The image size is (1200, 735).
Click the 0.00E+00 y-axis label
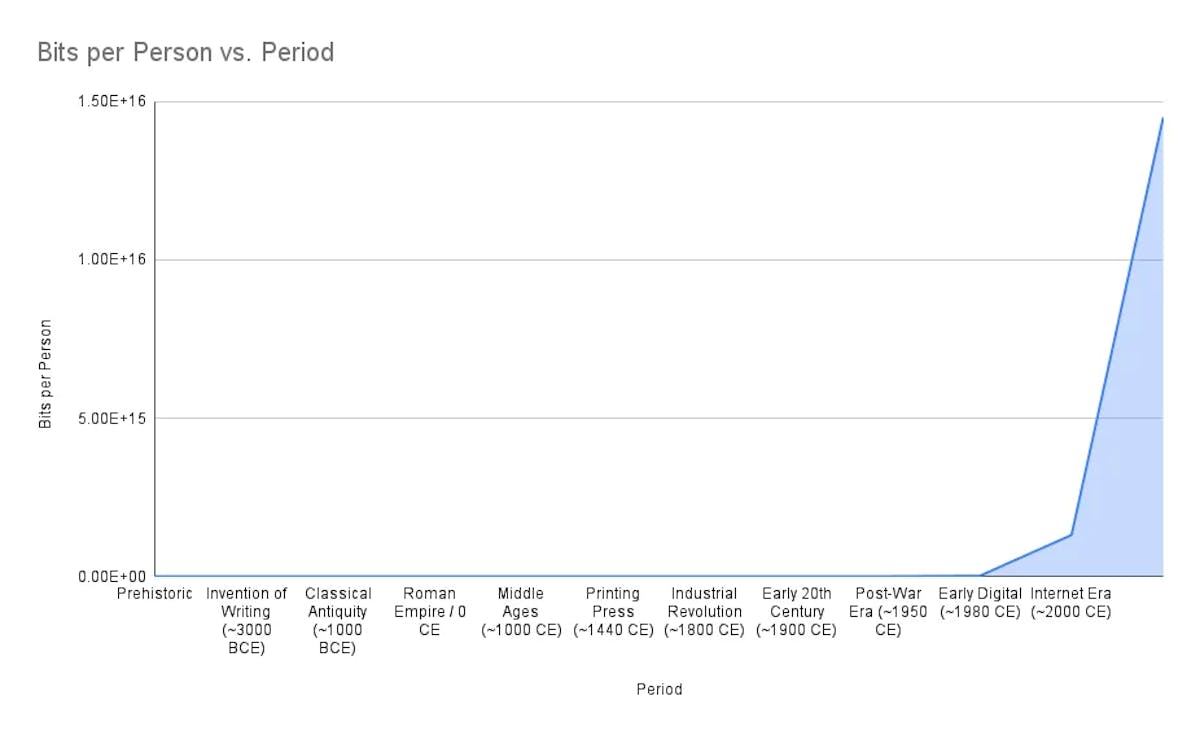110,576
